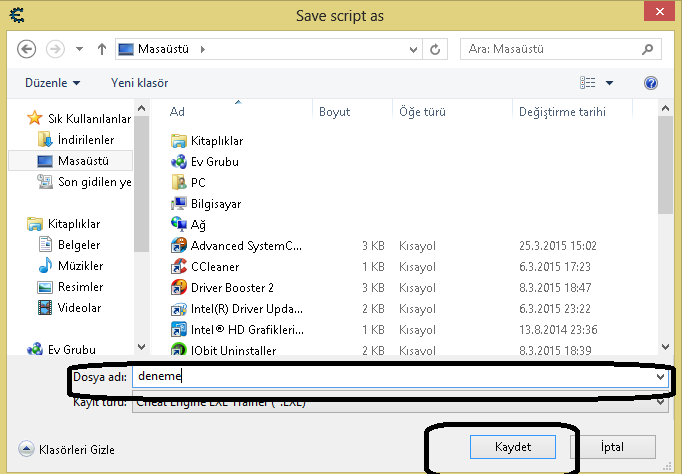The image size is (682, 474).
Task: Expand the address bar path dropdown
Action: (x=413, y=50)
